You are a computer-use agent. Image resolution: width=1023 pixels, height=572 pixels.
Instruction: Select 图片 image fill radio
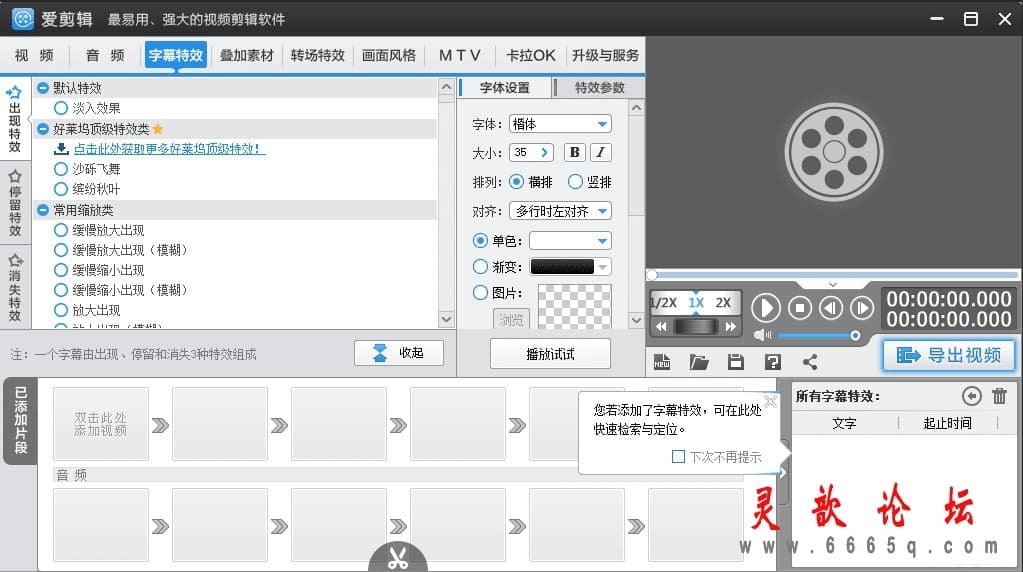pyautogui.click(x=480, y=293)
